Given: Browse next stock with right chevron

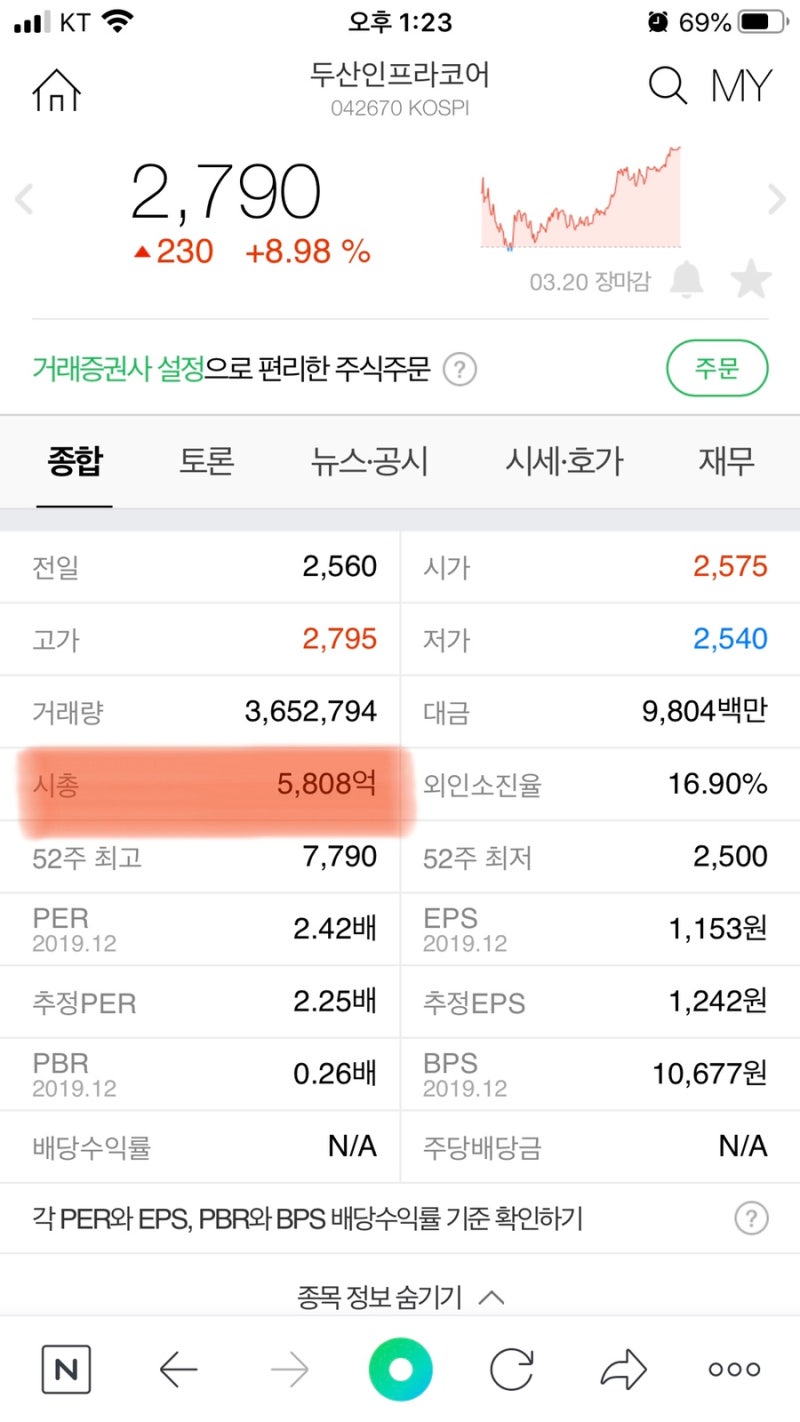Looking at the screenshot, I should tap(776, 199).
